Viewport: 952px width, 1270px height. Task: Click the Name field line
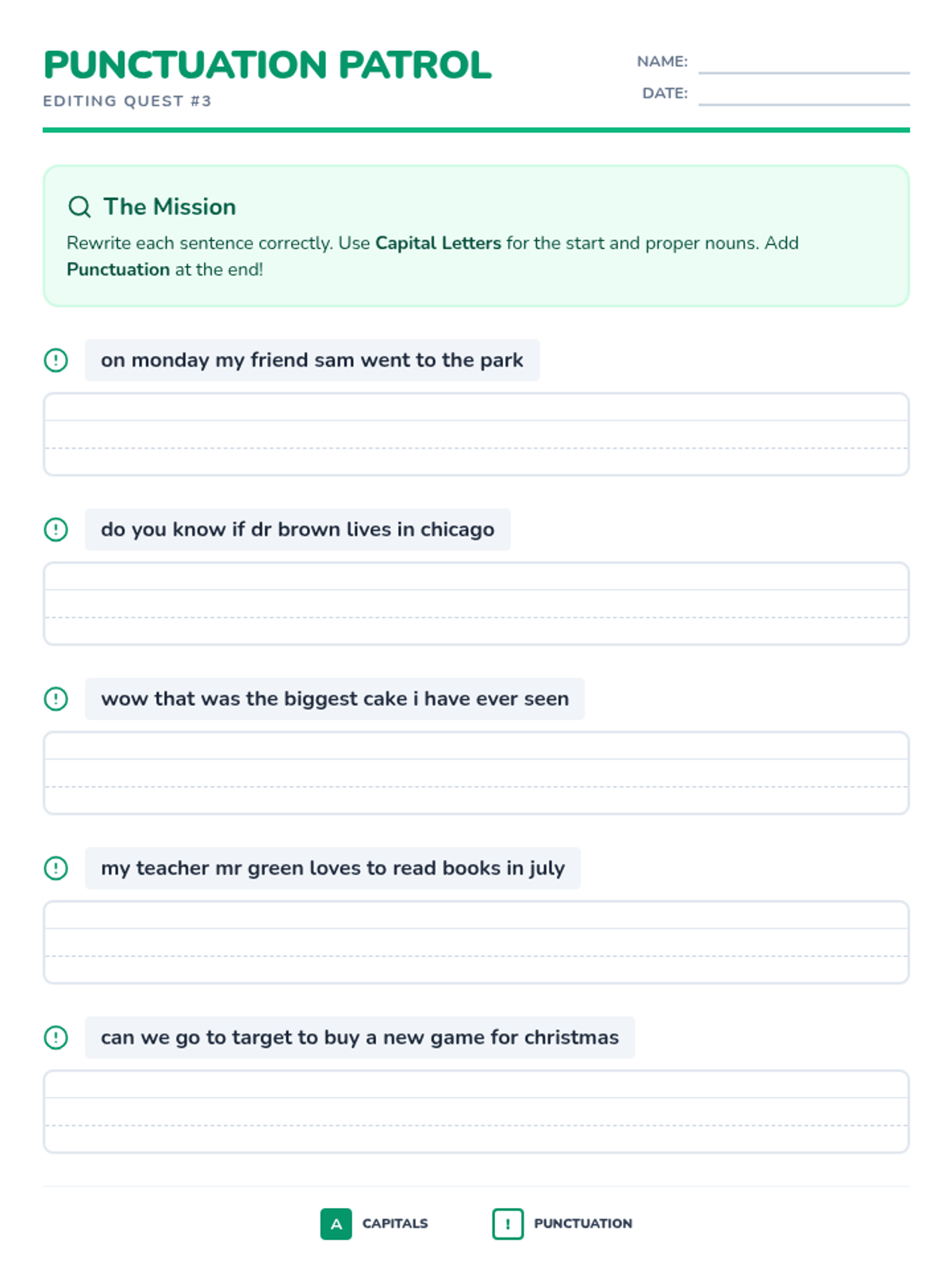tap(803, 63)
